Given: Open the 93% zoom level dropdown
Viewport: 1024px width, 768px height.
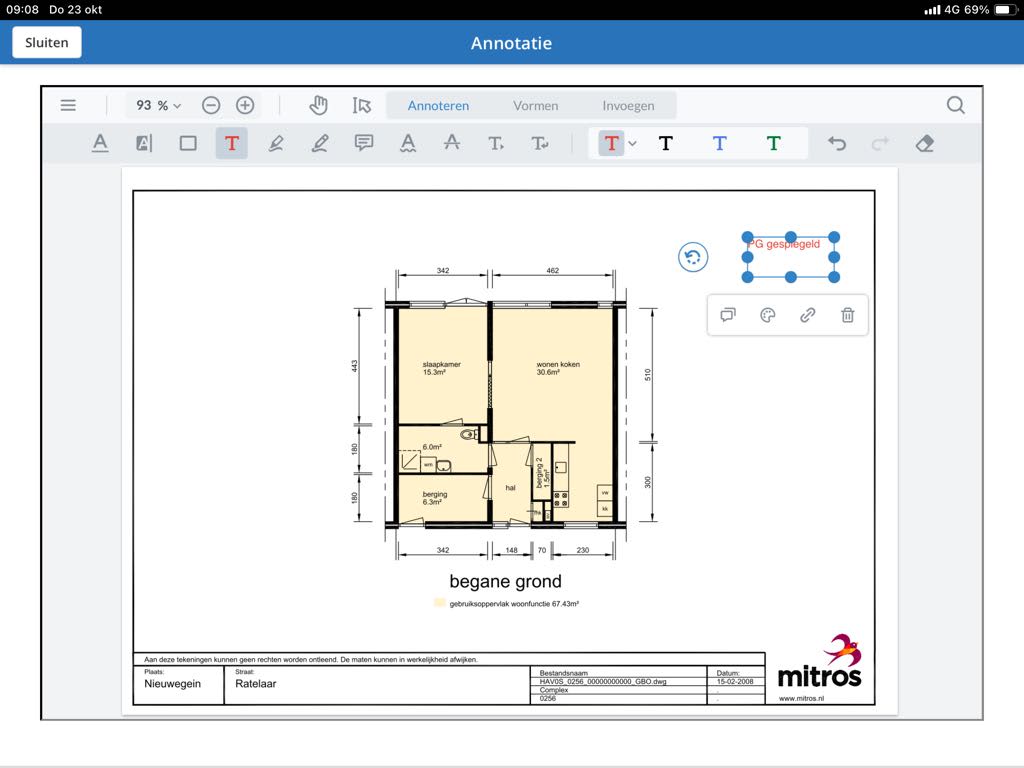Looking at the screenshot, I should (158, 105).
